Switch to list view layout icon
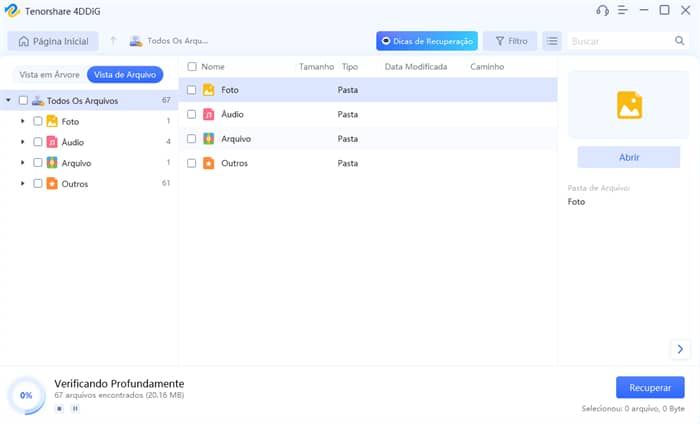700x424 pixels. pos(552,42)
